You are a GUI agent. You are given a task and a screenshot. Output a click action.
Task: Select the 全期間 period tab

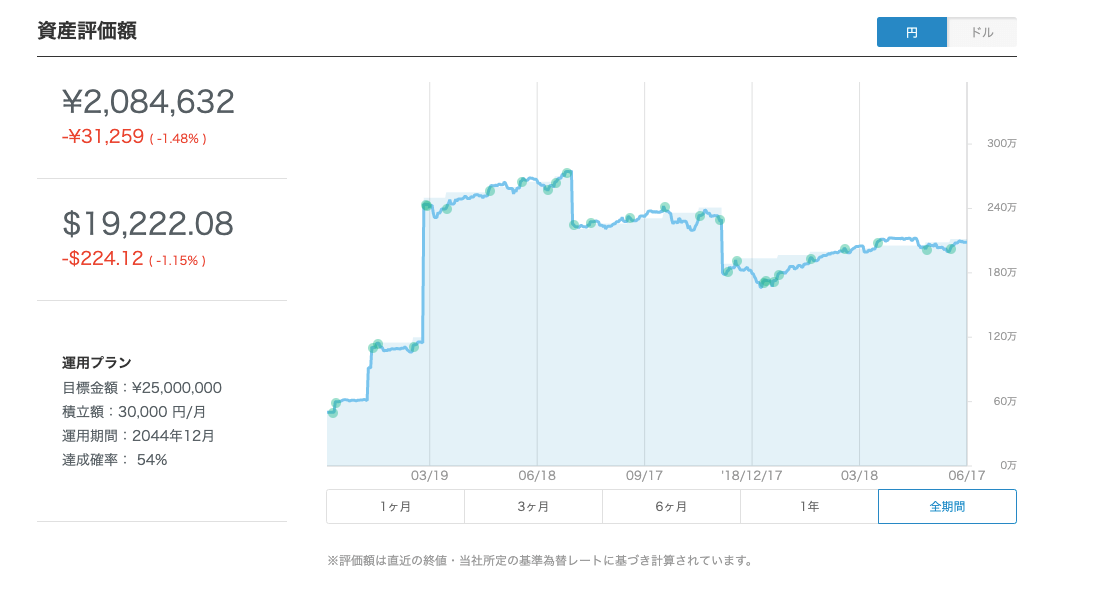(x=947, y=506)
